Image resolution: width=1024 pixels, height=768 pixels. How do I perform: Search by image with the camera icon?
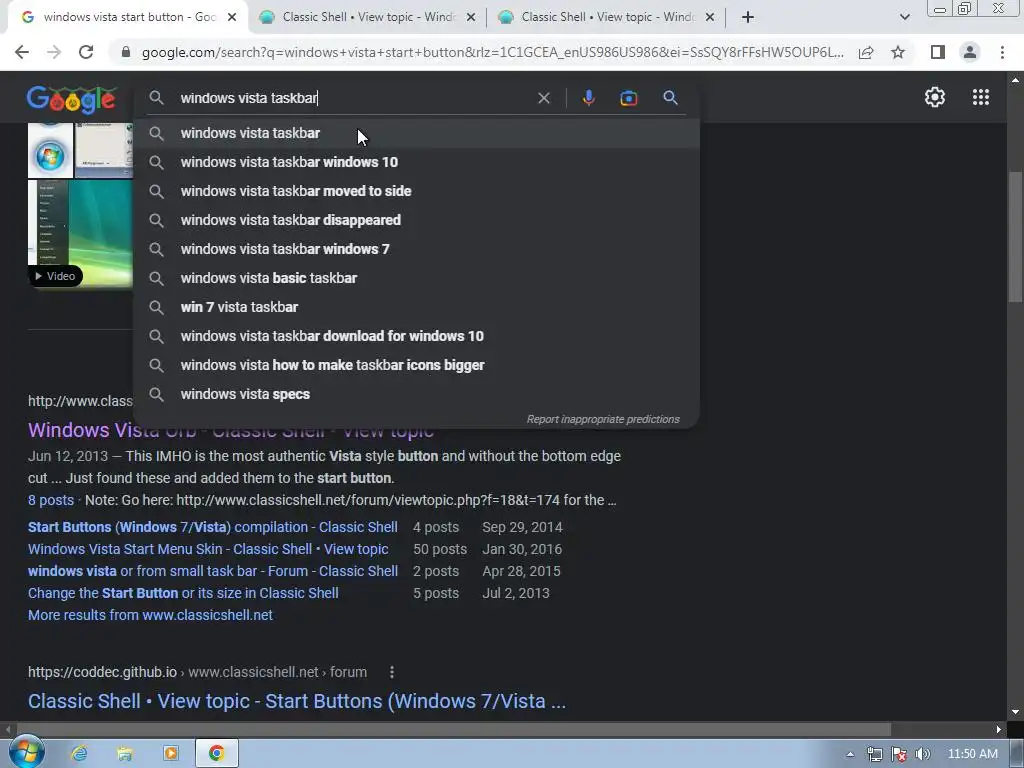coord(628,98)
